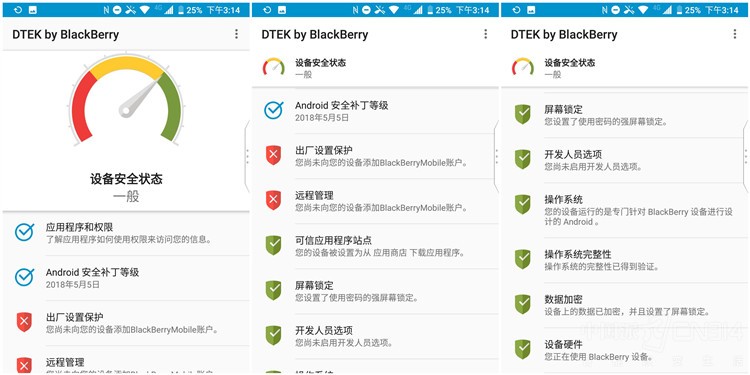Open 出厂设置保护 entry on middle screen
Viewport: 750px width, 375px height.
tap(375, 156)
